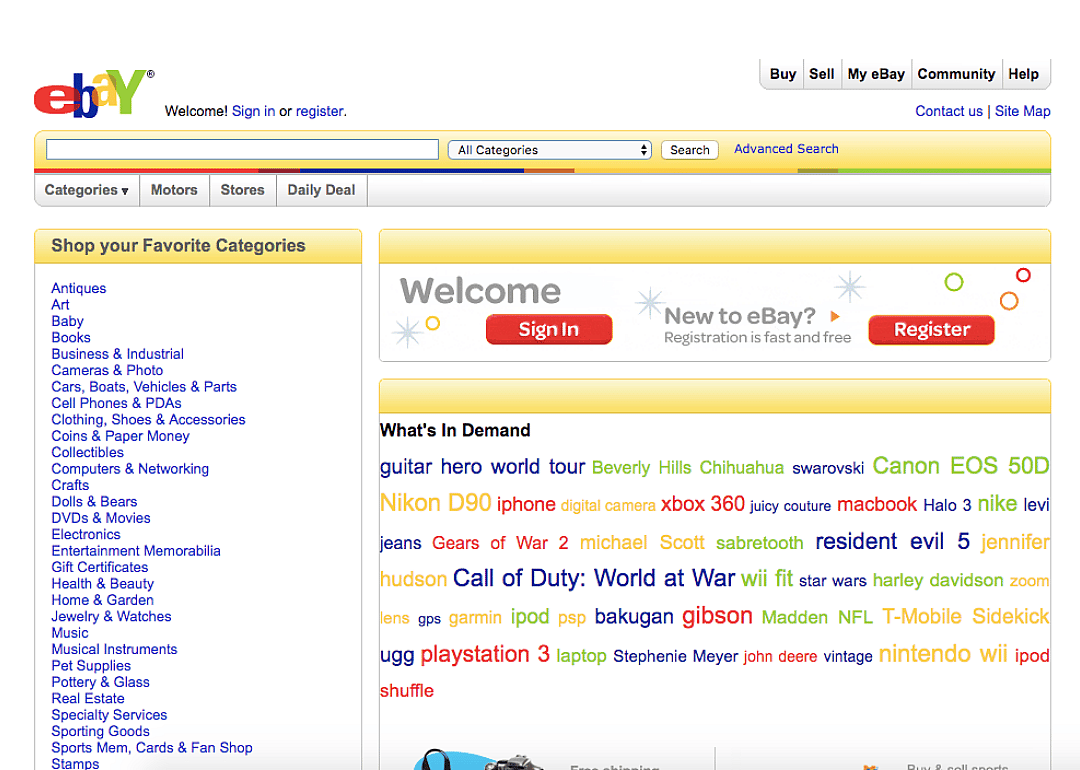Click the Canon EOS 50D tag
1080x770 pixels.
(x=960, y=466)
